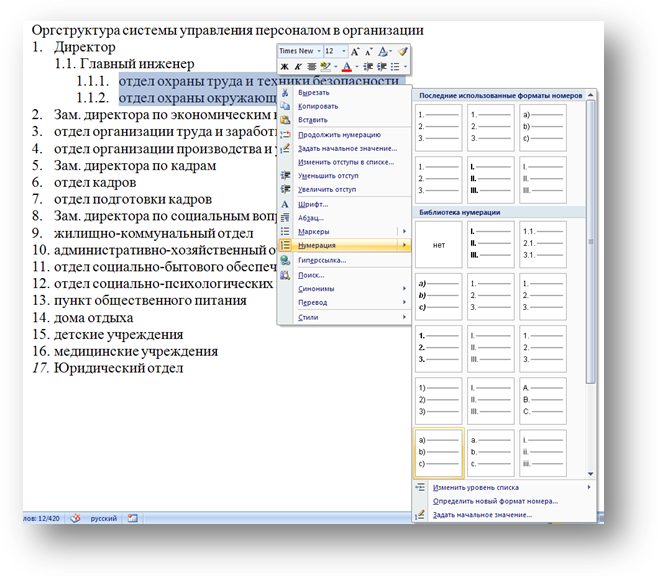658x576 pixels.
Task: Click the icon beside Уменьшить отступ
Action: 285,175
